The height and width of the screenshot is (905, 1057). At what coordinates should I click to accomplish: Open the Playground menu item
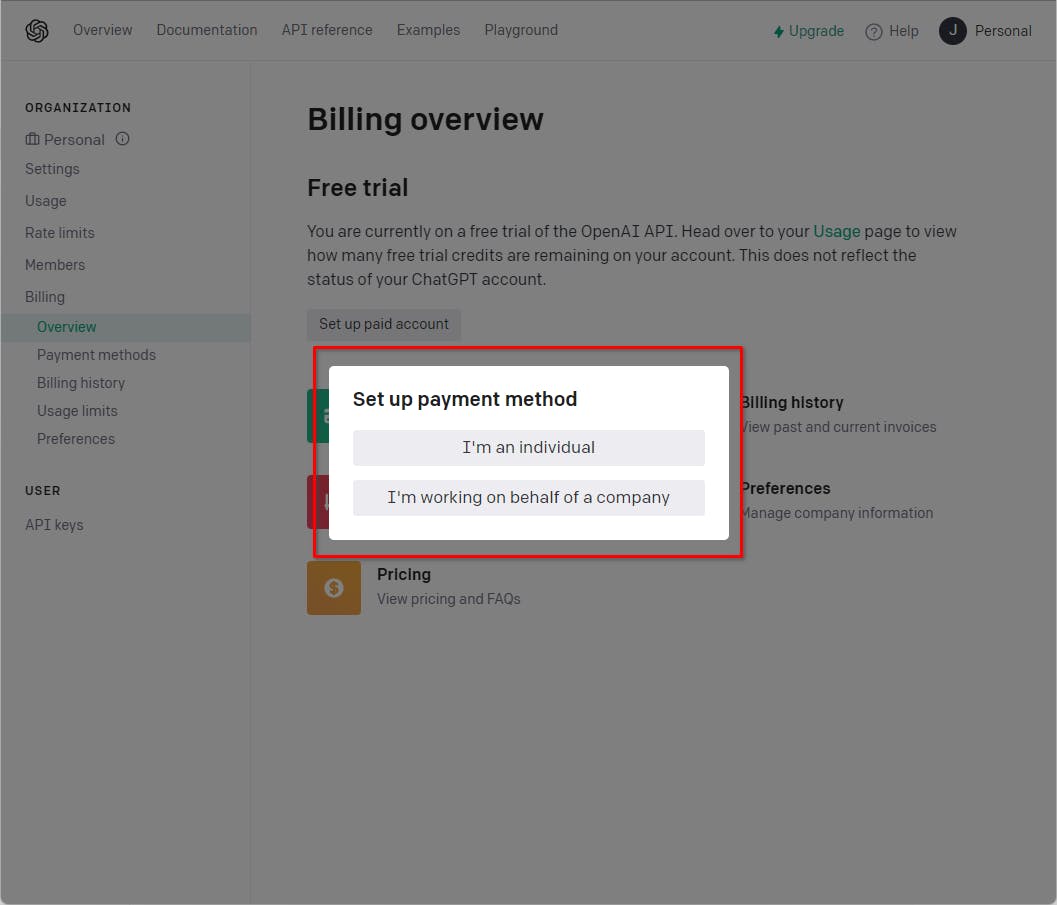[521, 30]
